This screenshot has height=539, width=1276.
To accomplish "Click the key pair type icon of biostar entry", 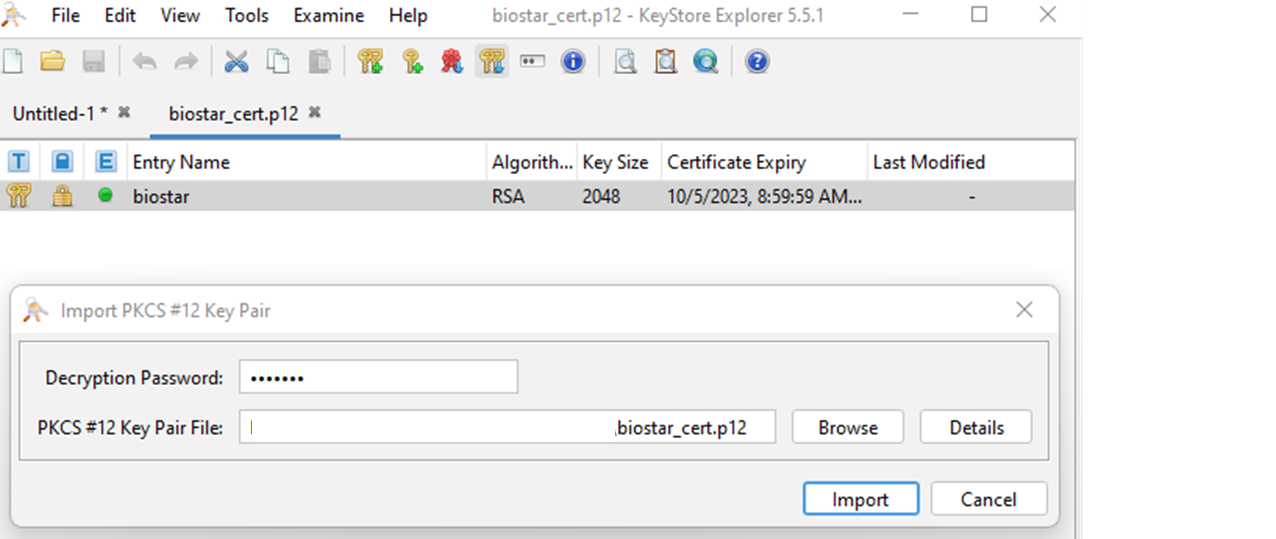I will [18, 196].
